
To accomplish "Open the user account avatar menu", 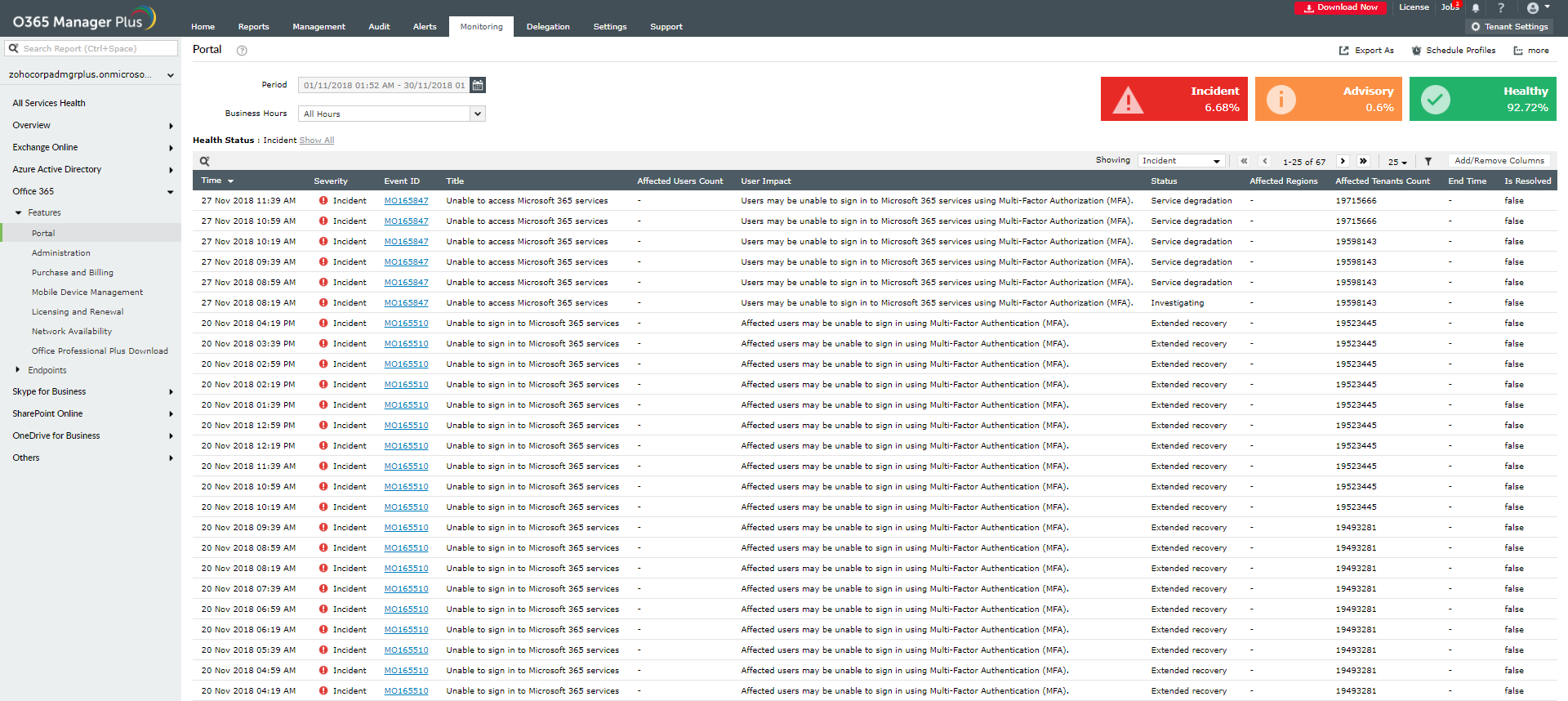I will (1538, 8).
